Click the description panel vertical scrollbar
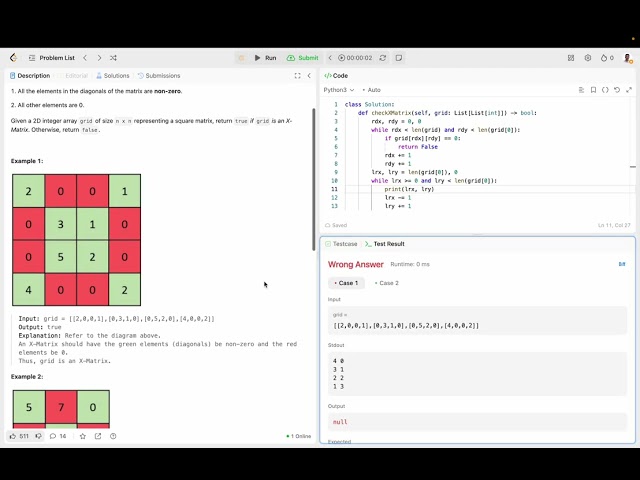Screen dimensions: 640x480 (313, 180)
